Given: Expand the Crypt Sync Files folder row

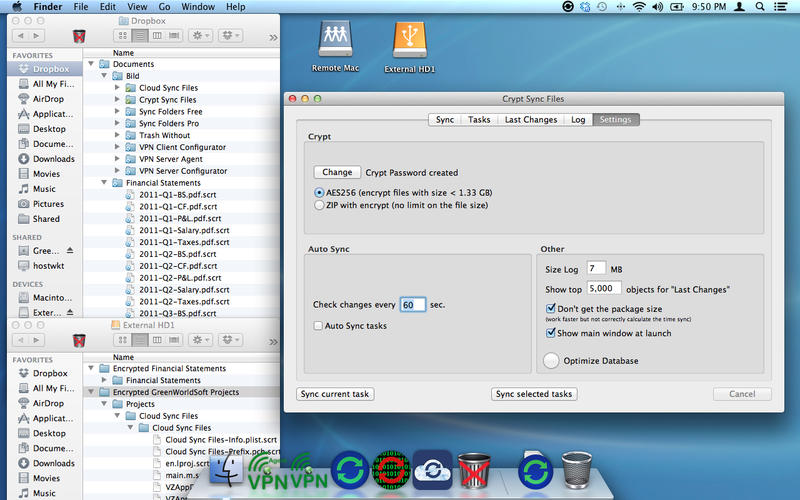Looking at the screenshot, I should (117, 99).
